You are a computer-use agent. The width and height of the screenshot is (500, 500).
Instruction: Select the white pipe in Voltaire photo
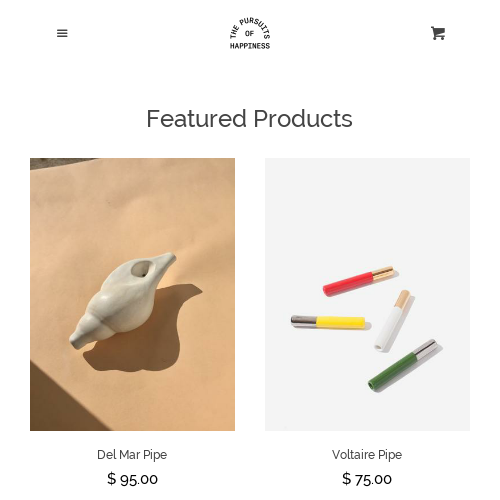(x=392, y=320)
